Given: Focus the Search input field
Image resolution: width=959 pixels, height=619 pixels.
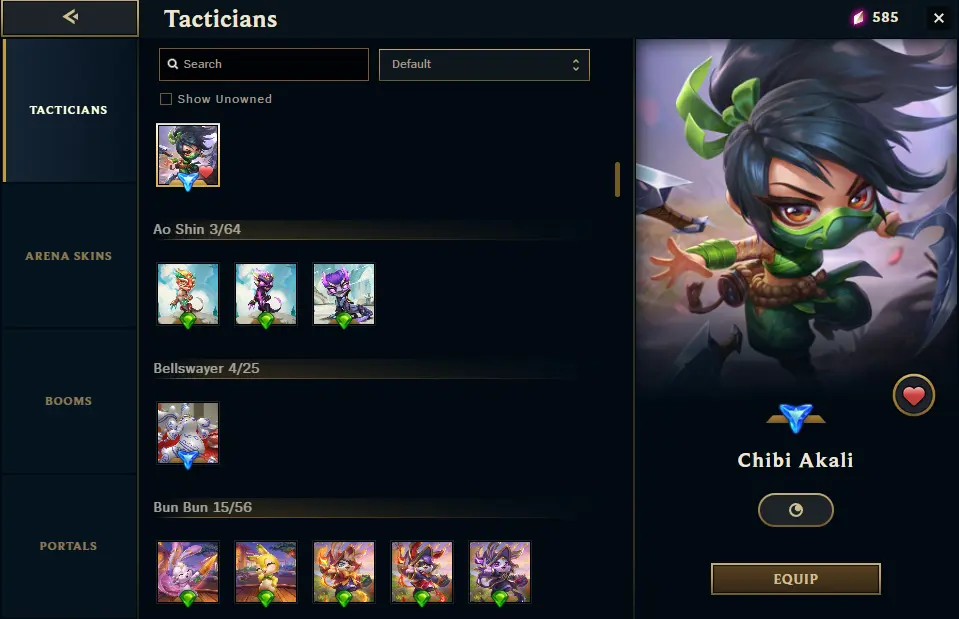Looking at the screenshot, I should (x=264, y=64).
